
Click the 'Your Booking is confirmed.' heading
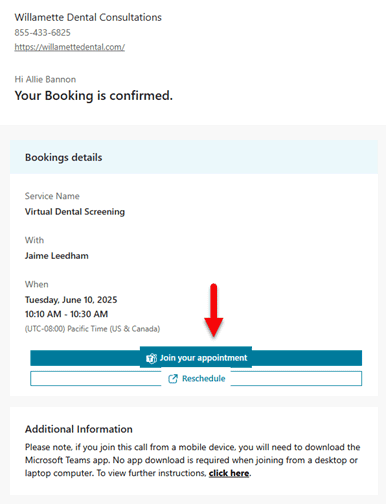click(94, 96)
